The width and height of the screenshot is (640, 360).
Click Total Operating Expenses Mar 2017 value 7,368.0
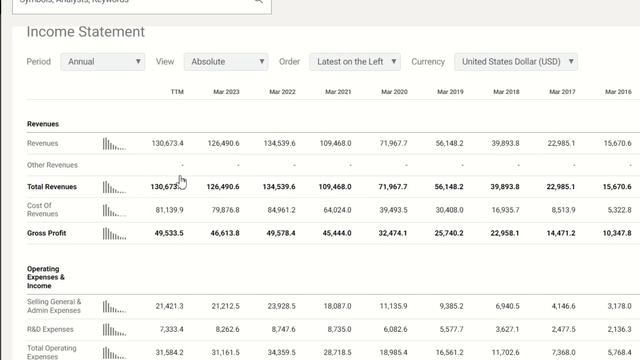[563, 352]
